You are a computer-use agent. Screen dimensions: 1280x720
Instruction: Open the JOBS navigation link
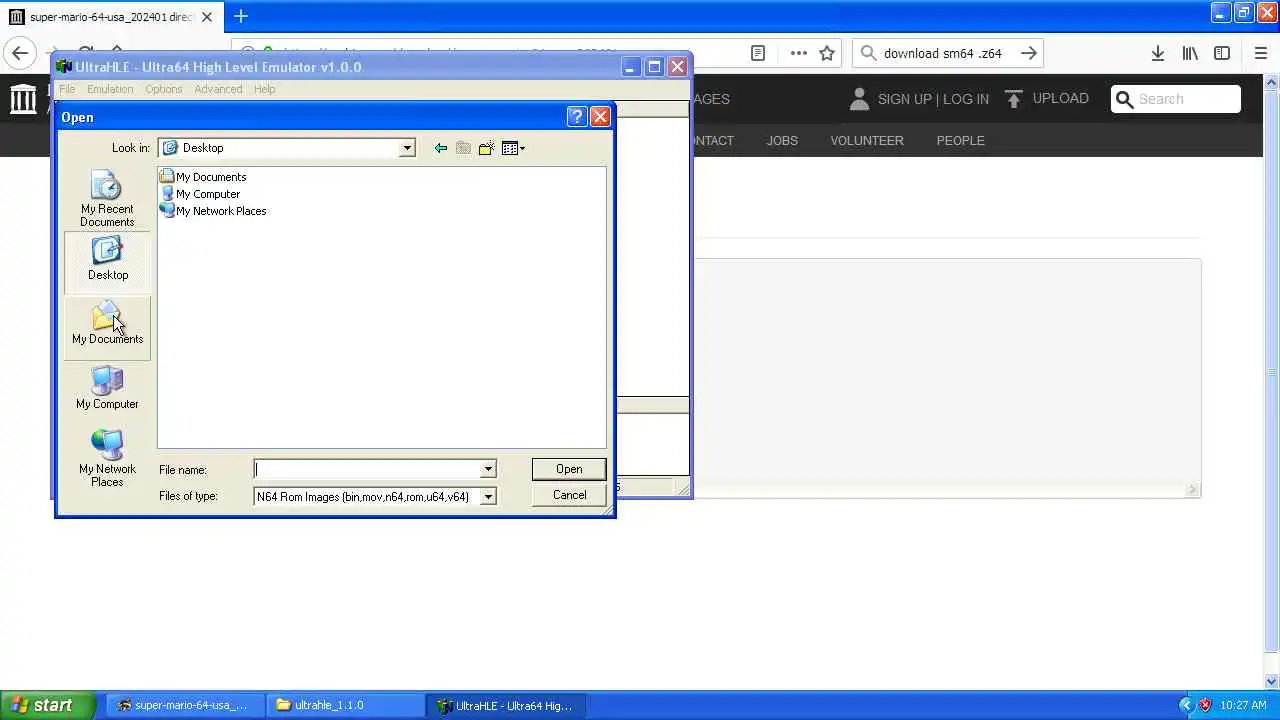coord(782,140)
